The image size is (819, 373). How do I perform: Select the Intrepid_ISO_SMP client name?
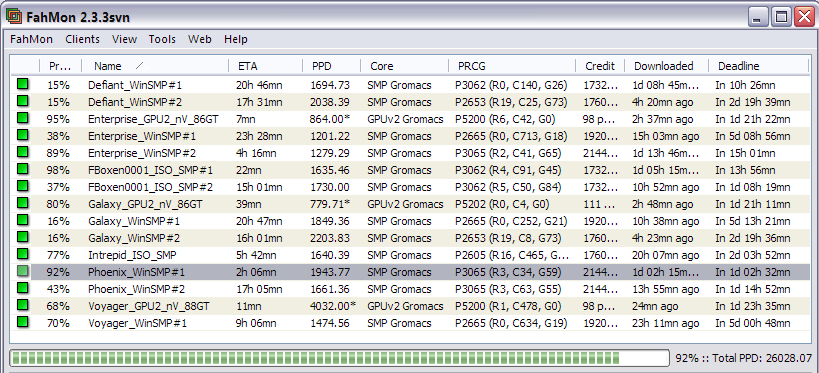(132, 255)
